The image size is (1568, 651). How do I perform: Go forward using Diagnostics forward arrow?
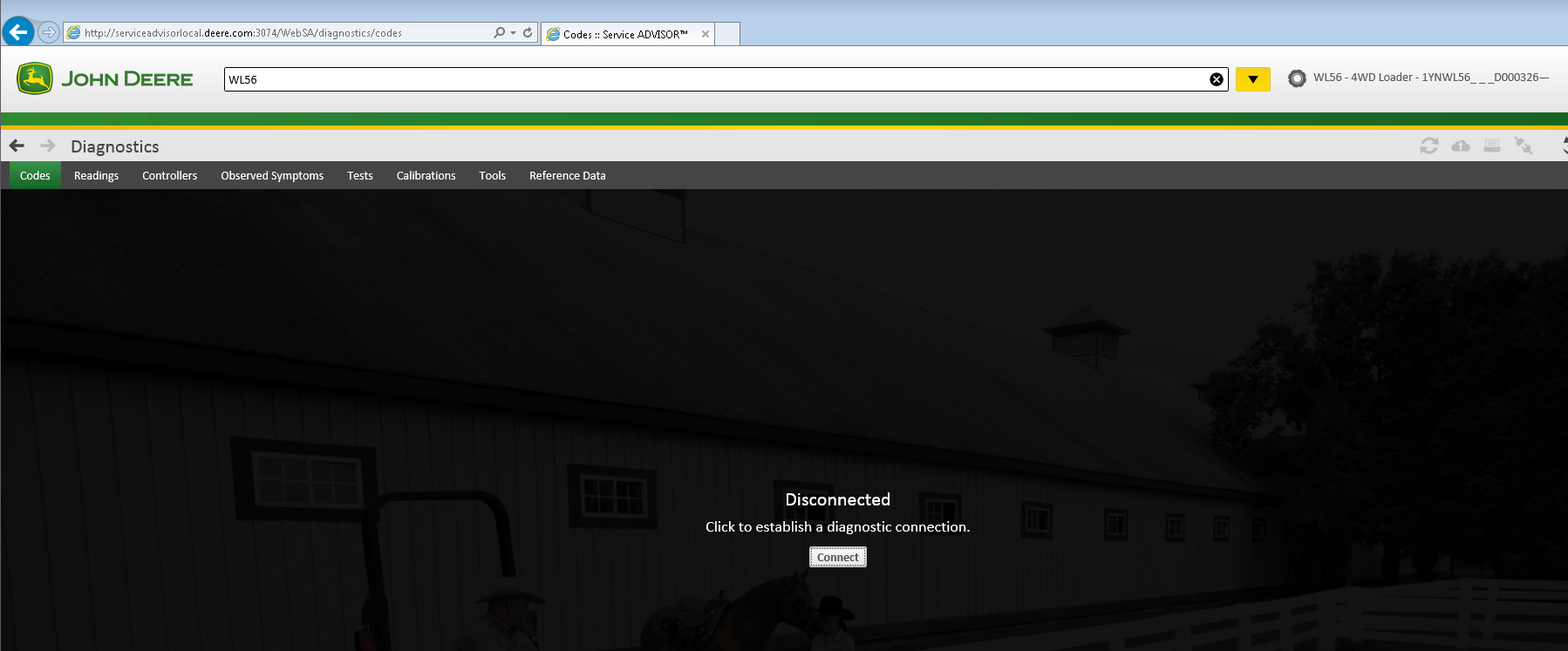[x=48, y=146]
